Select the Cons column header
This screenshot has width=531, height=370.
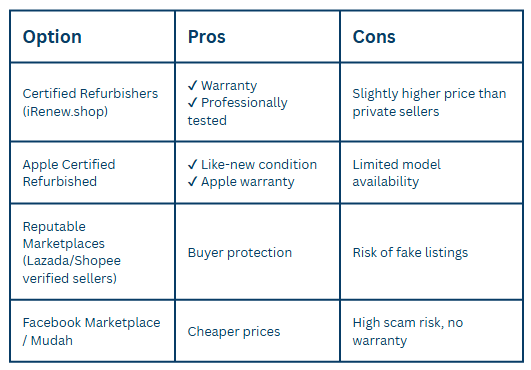pos(374,37)
